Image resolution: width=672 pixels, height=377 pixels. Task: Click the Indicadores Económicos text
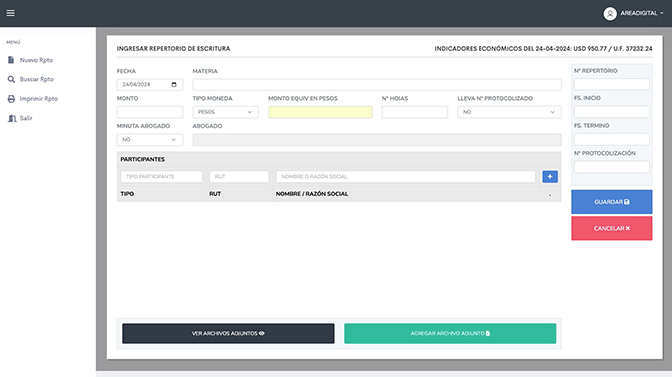coord(543,48)
